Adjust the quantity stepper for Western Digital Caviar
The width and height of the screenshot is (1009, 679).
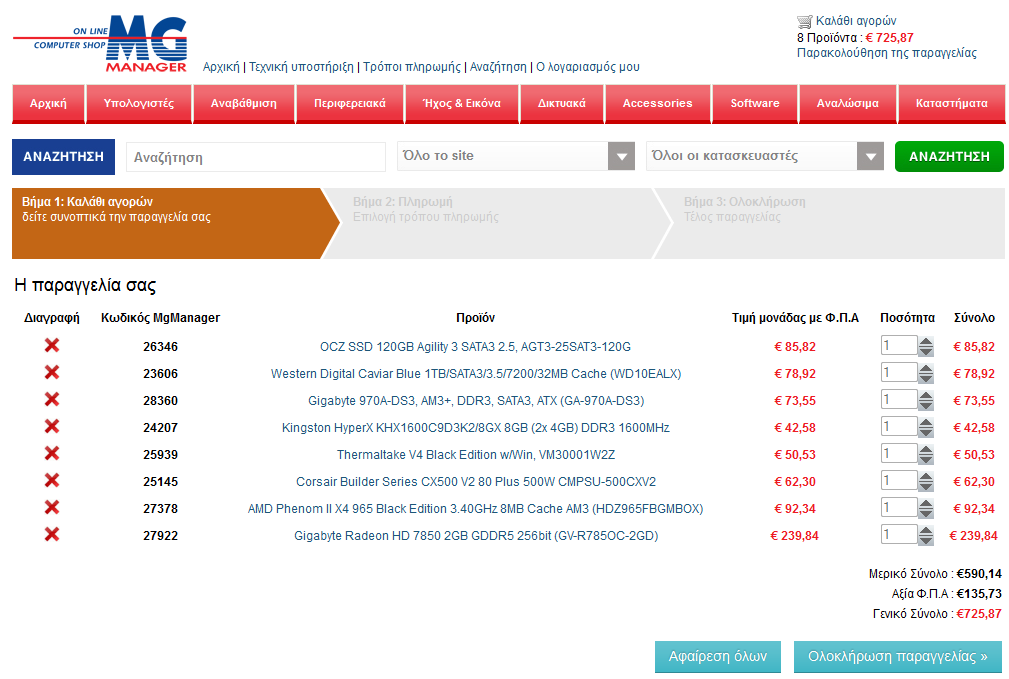point(926,373)
